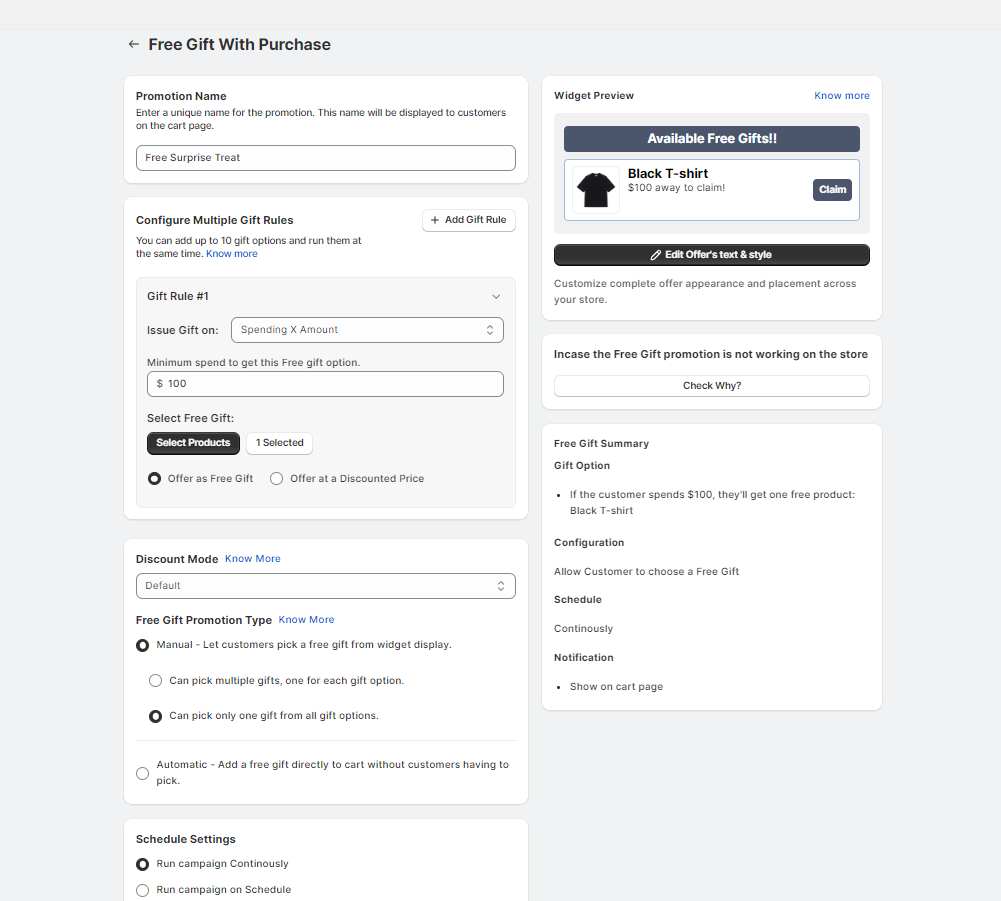Click the Black T-shirt product thumbnail

[596, 190]
